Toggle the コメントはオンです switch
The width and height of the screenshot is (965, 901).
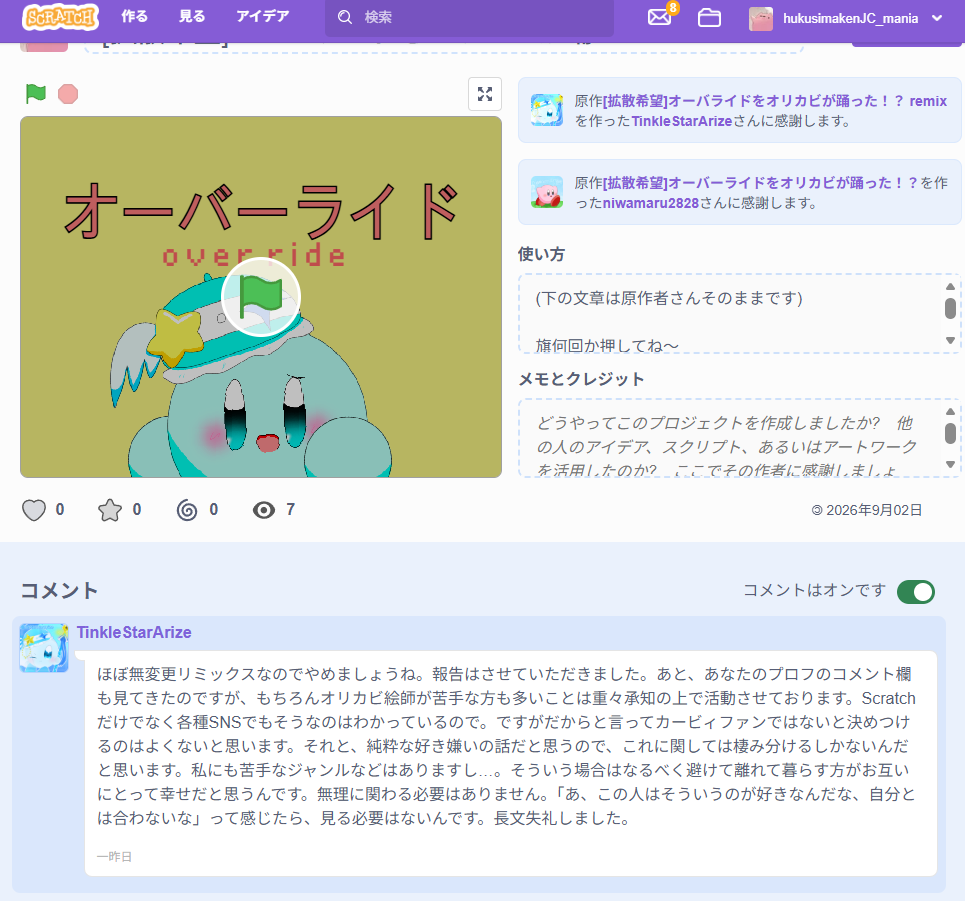click(916, 592)
